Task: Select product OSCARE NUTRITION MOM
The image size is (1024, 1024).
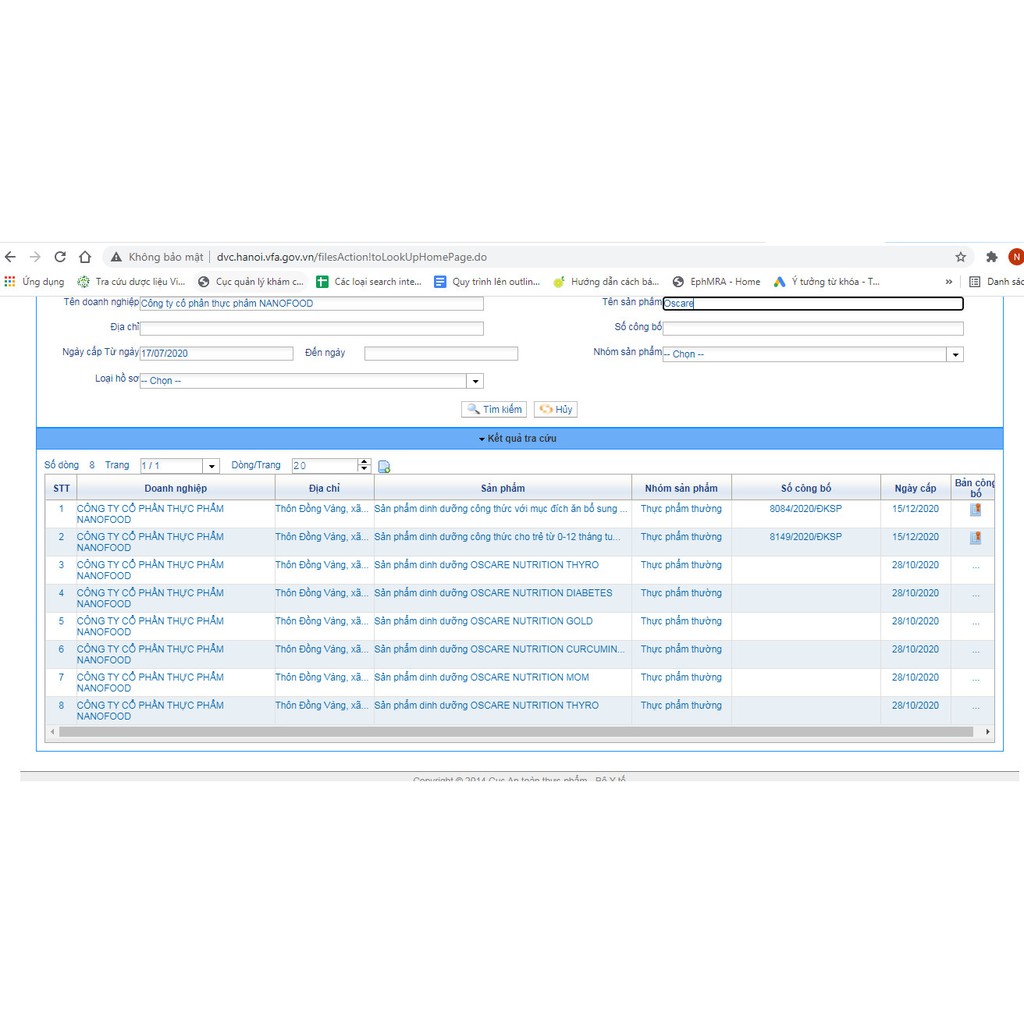Action: (x=481, y=677)
